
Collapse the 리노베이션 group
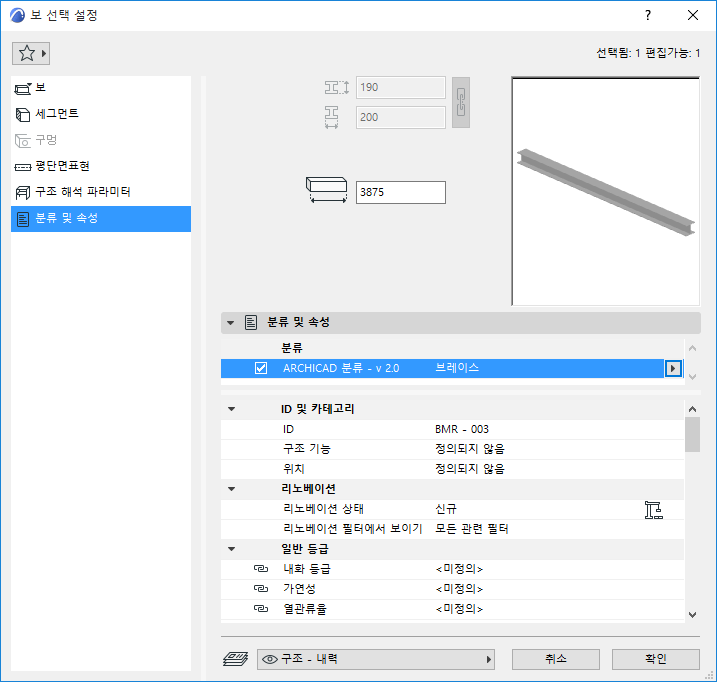point(231,489)
